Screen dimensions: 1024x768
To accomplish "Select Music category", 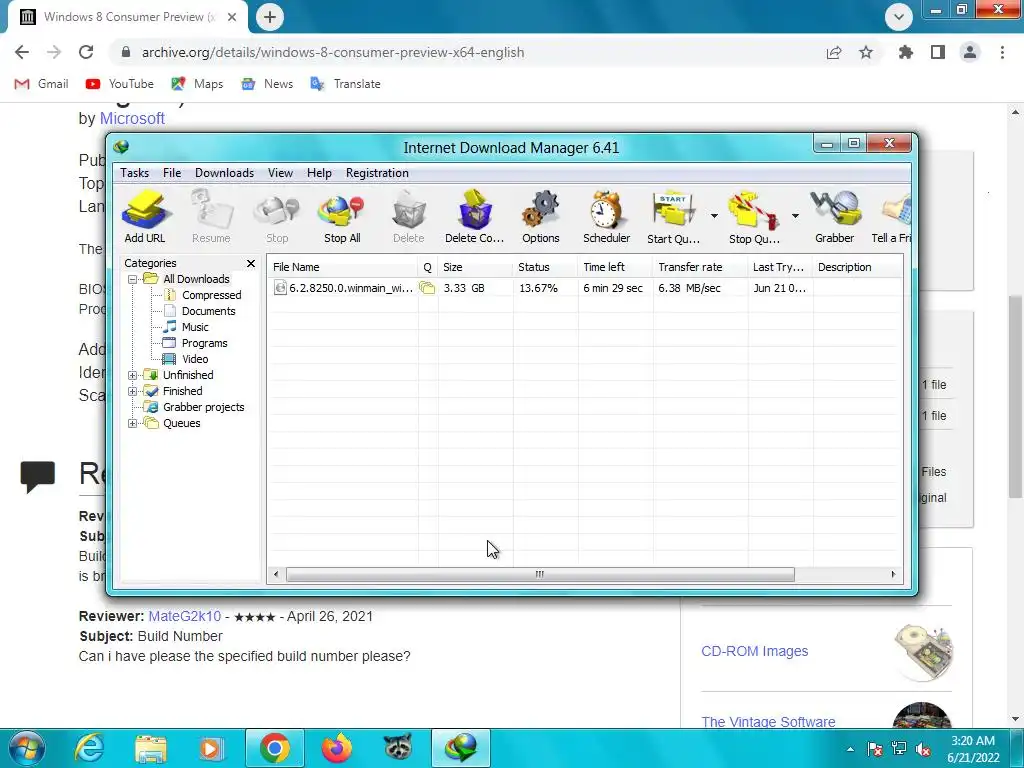I will pos(195,327).
